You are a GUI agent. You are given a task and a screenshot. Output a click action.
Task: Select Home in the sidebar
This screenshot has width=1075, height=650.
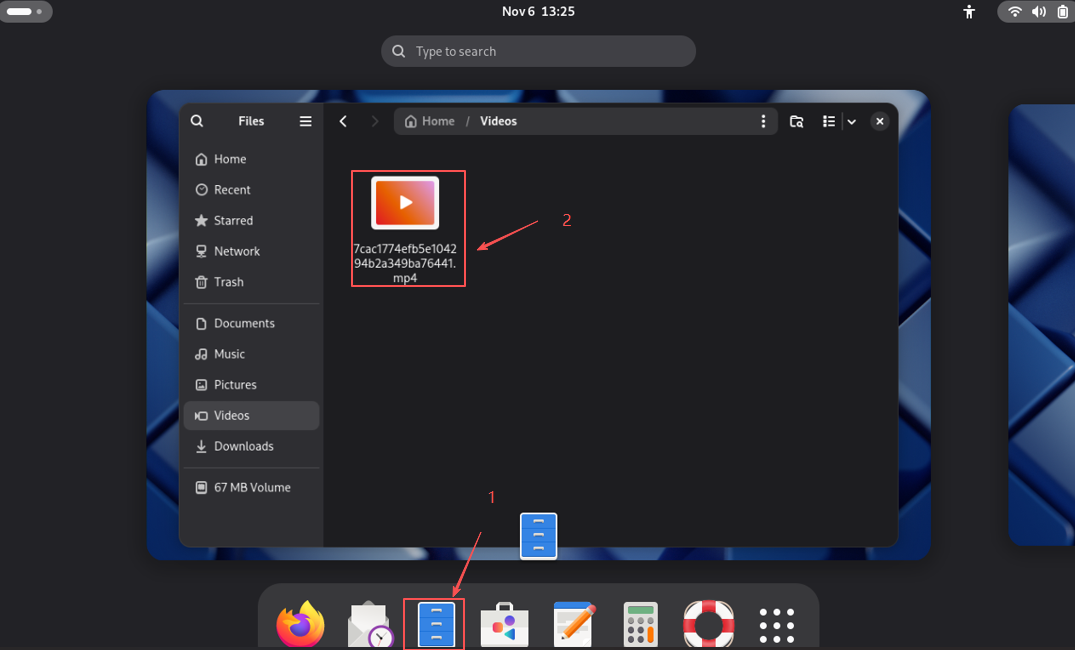point(229,159)
